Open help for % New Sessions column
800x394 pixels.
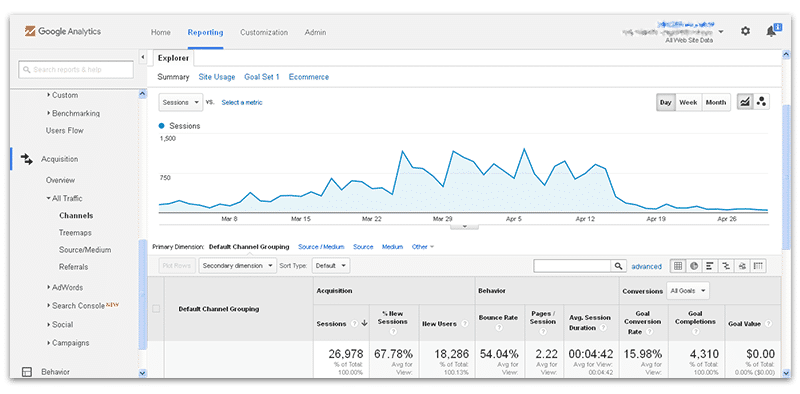[393, 332]
